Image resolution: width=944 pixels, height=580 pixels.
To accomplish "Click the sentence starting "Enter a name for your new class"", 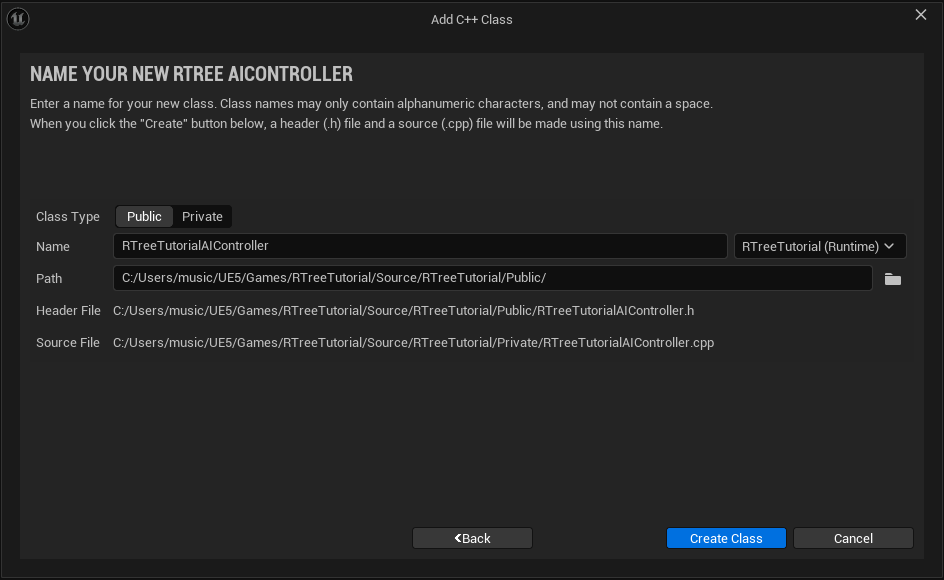I will [x=371, y=104].
